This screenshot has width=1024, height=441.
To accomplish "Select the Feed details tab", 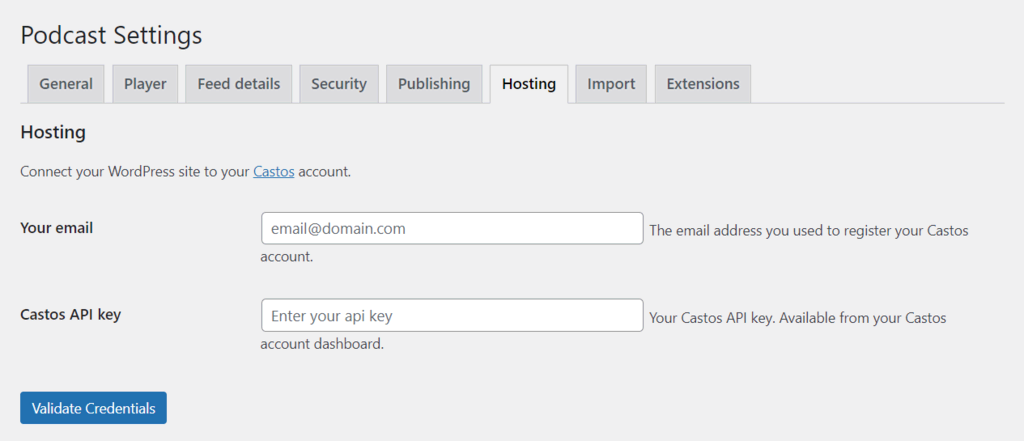I will coord(238,84).
